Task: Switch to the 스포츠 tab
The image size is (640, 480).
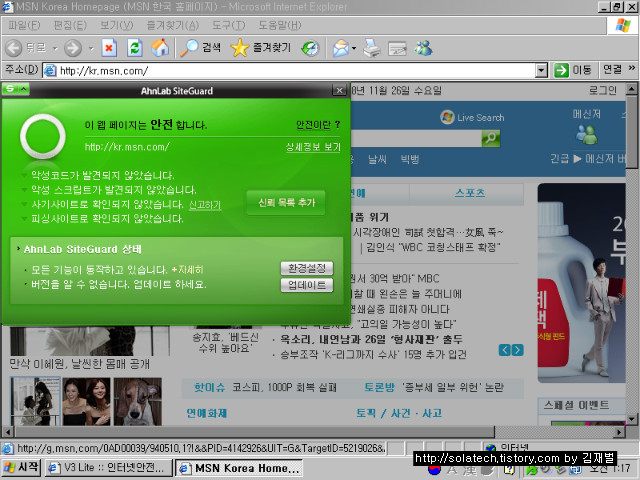Action: tap(470, 193)
